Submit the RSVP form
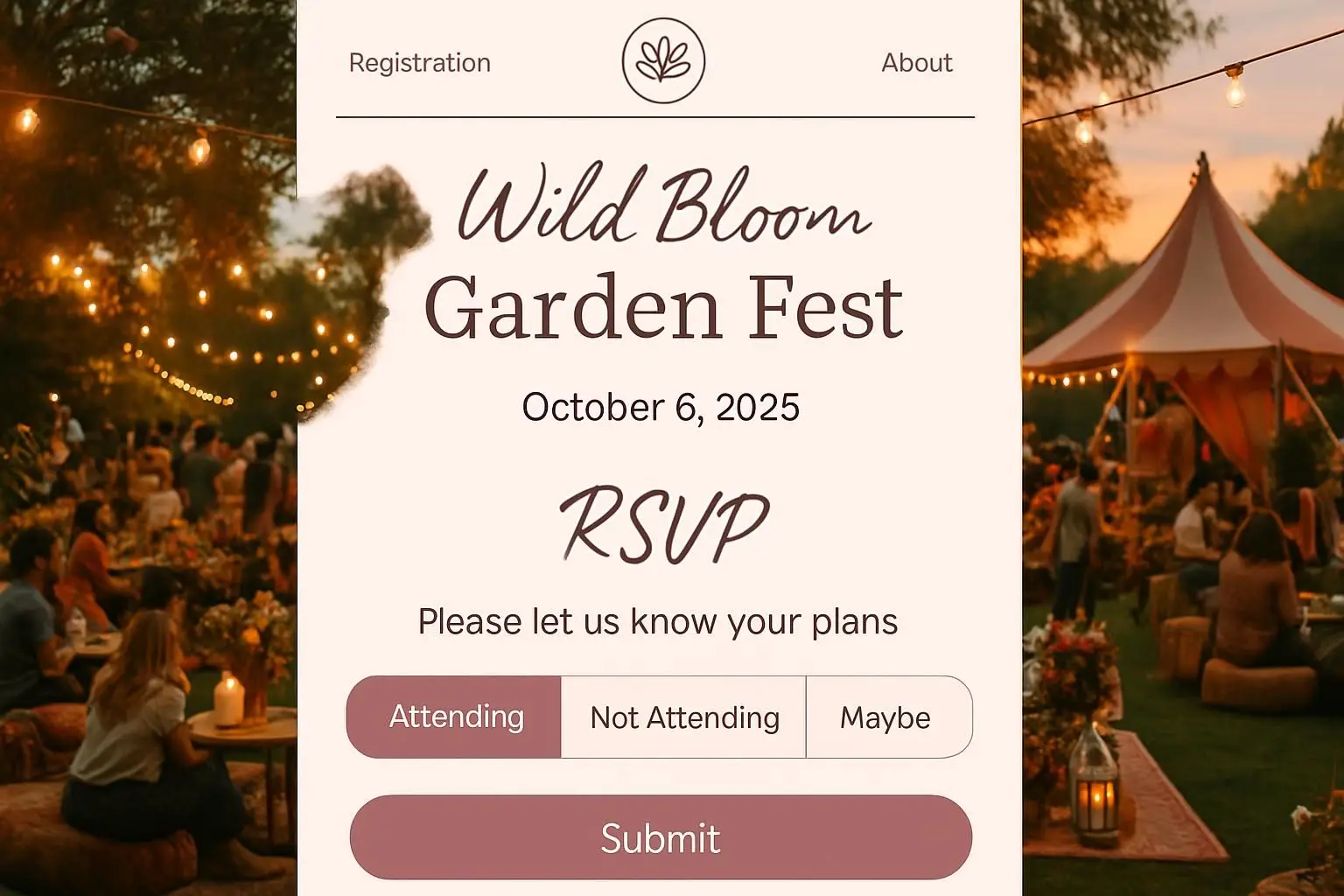Image resolution: width=1344 pixels, height=896 pixels. (661, 837)
